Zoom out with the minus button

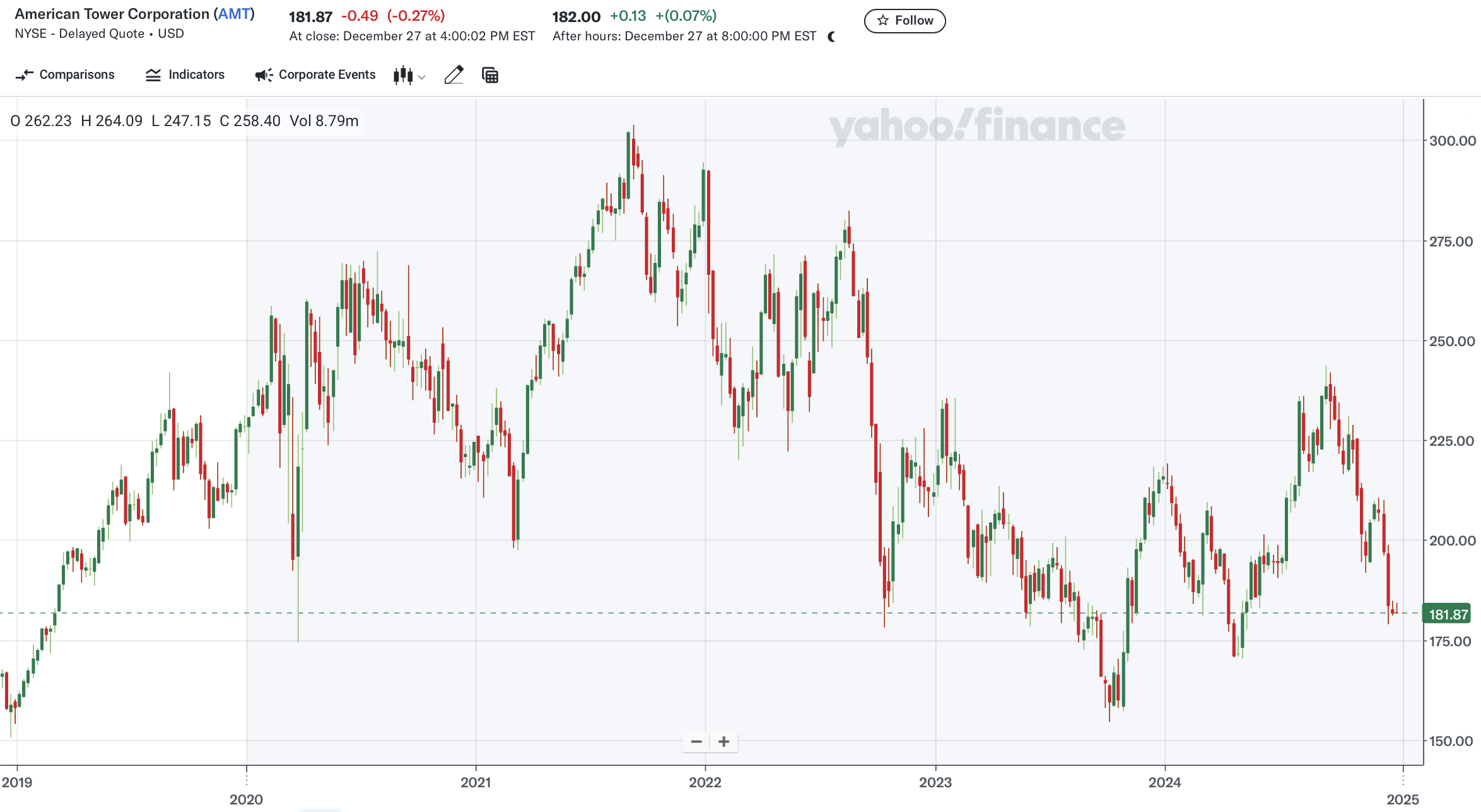pos(696,741)
